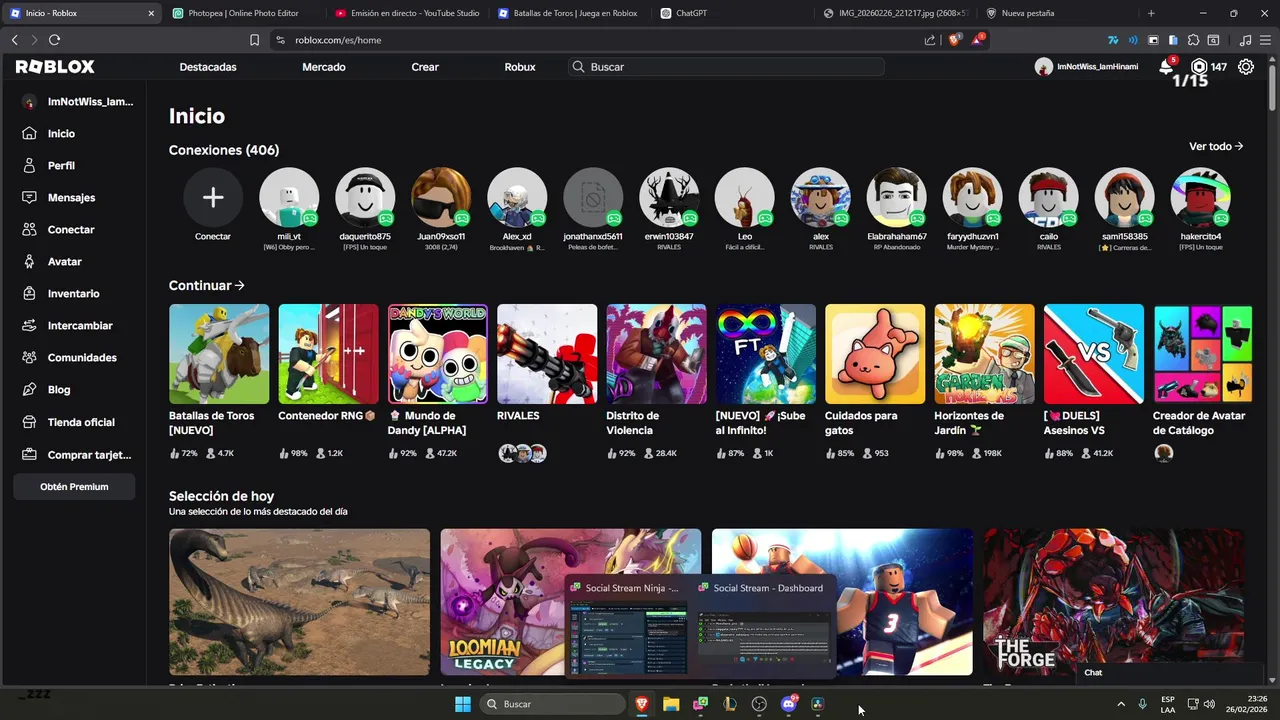Switch to YouTube Studio browser tab

coord(406,13)
